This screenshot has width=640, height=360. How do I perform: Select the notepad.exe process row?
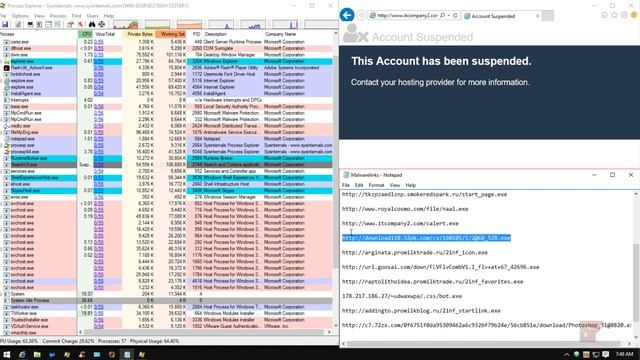point(166,139)
